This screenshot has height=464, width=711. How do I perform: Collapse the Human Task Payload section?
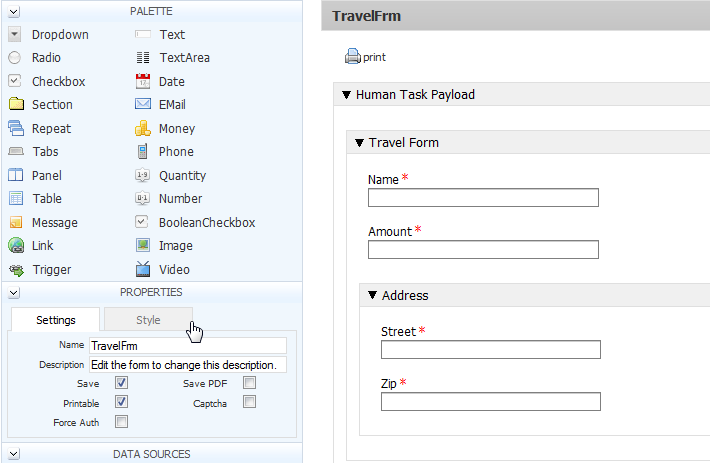pos(346,95)
